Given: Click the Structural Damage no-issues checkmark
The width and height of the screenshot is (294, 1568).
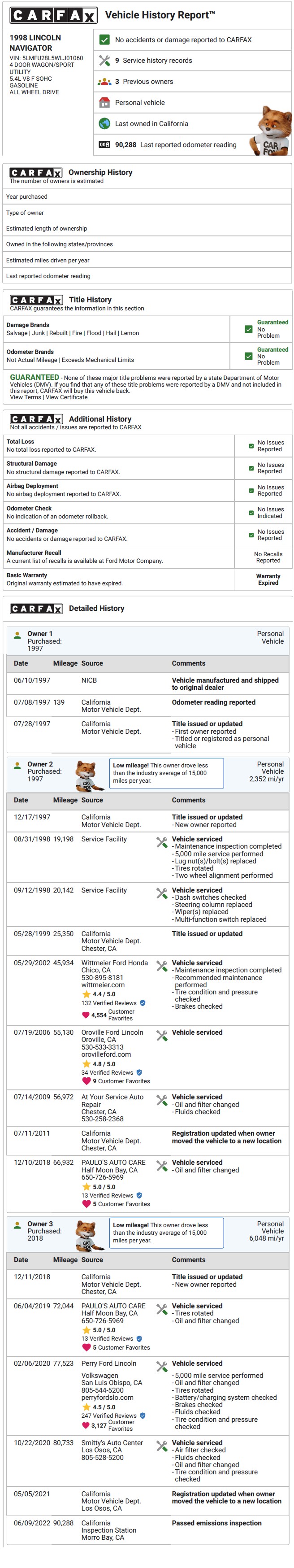Looking at the screenshot, I should (251, 468).
